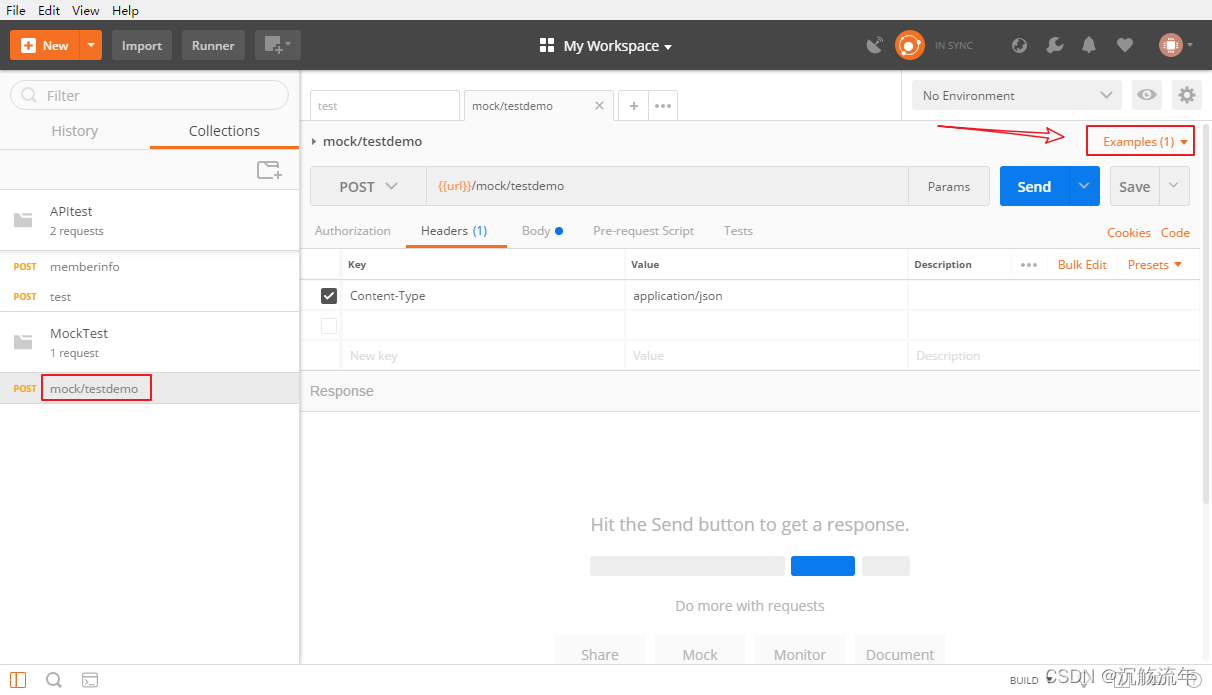
Task: Open the APItest collection
Action: (150, 220)
